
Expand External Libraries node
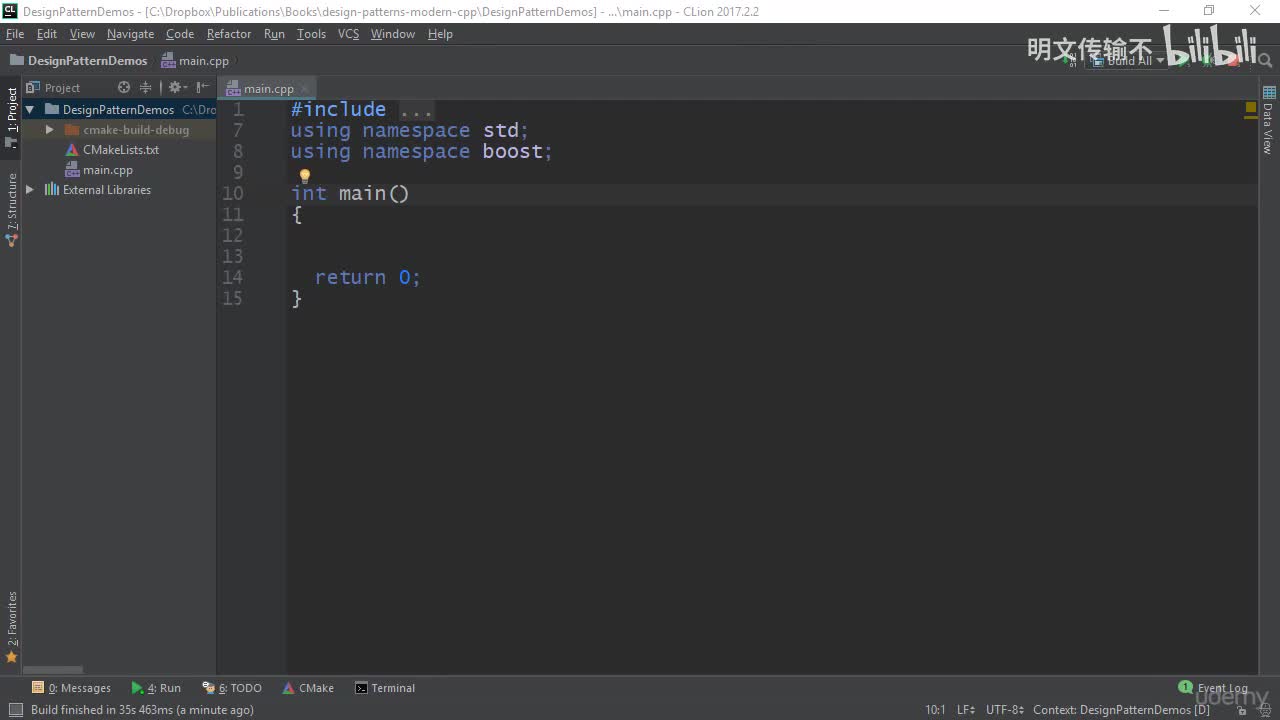30,190
